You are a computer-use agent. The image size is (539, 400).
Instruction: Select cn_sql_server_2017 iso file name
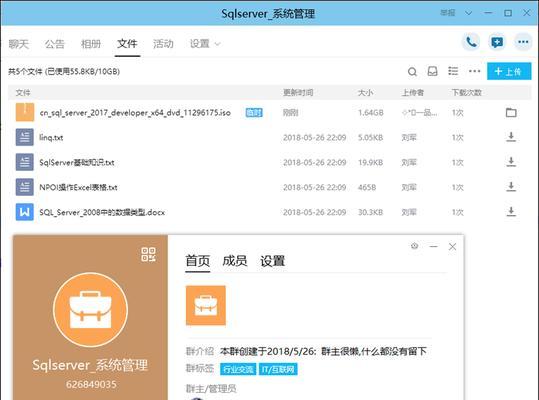coord(135,113)
